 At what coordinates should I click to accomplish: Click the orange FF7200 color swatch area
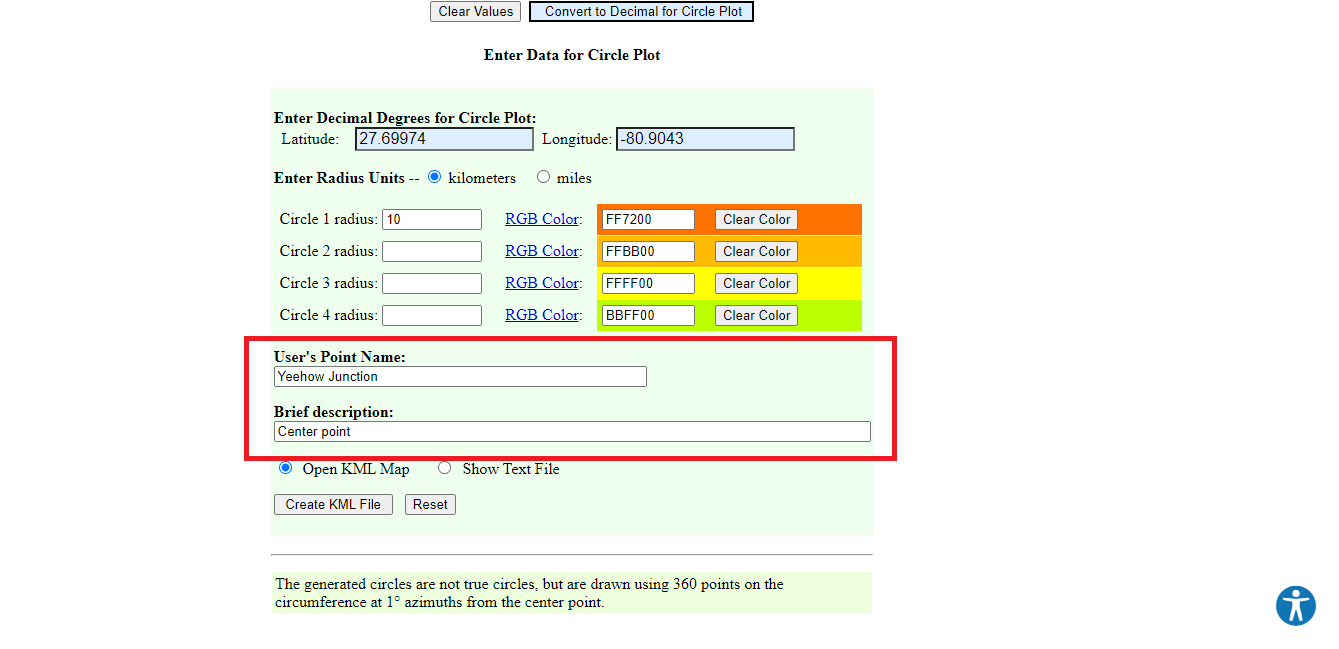coord(830,219)
